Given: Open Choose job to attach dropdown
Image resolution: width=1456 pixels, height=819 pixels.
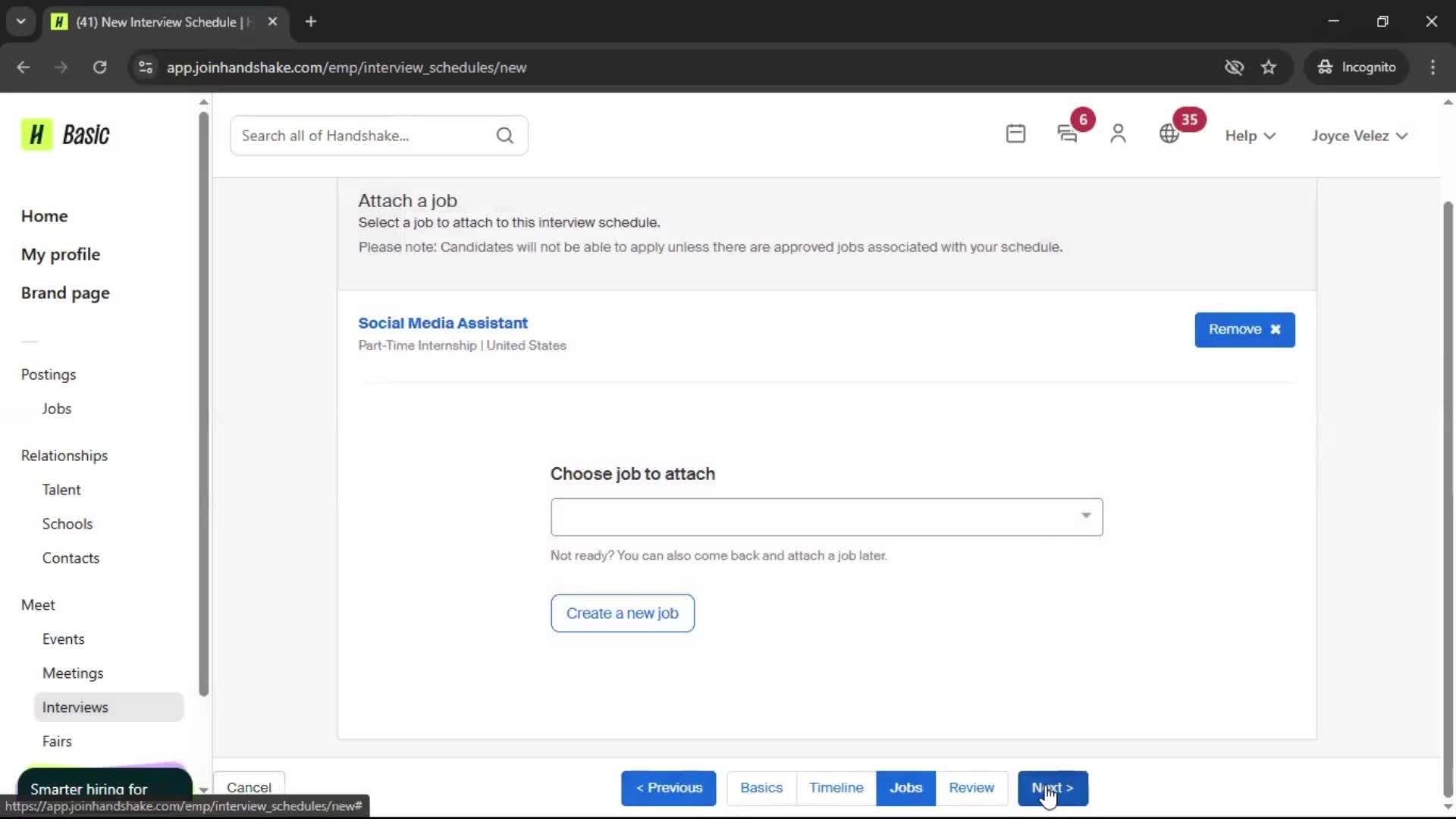Looking at the screenshot, I should 827,517.
